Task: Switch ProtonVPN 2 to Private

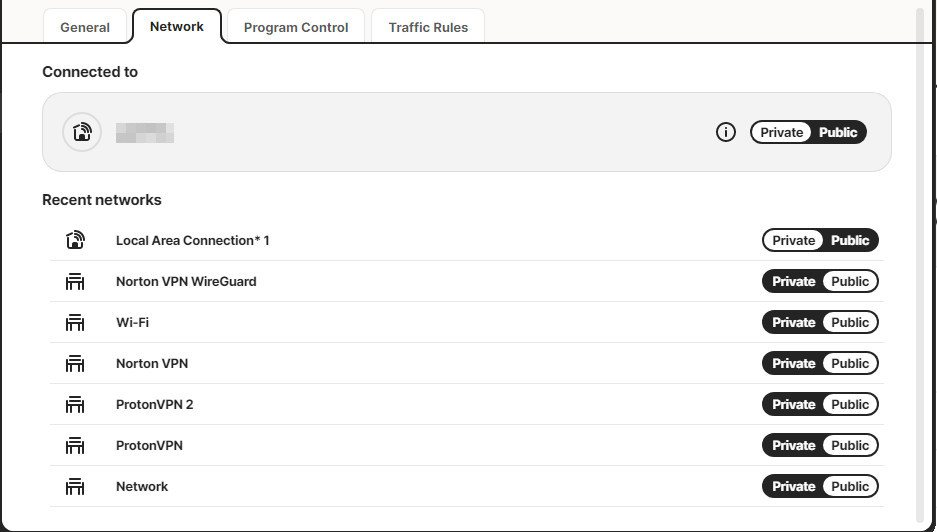Action: pyautogui.click(x=794, y=405)
